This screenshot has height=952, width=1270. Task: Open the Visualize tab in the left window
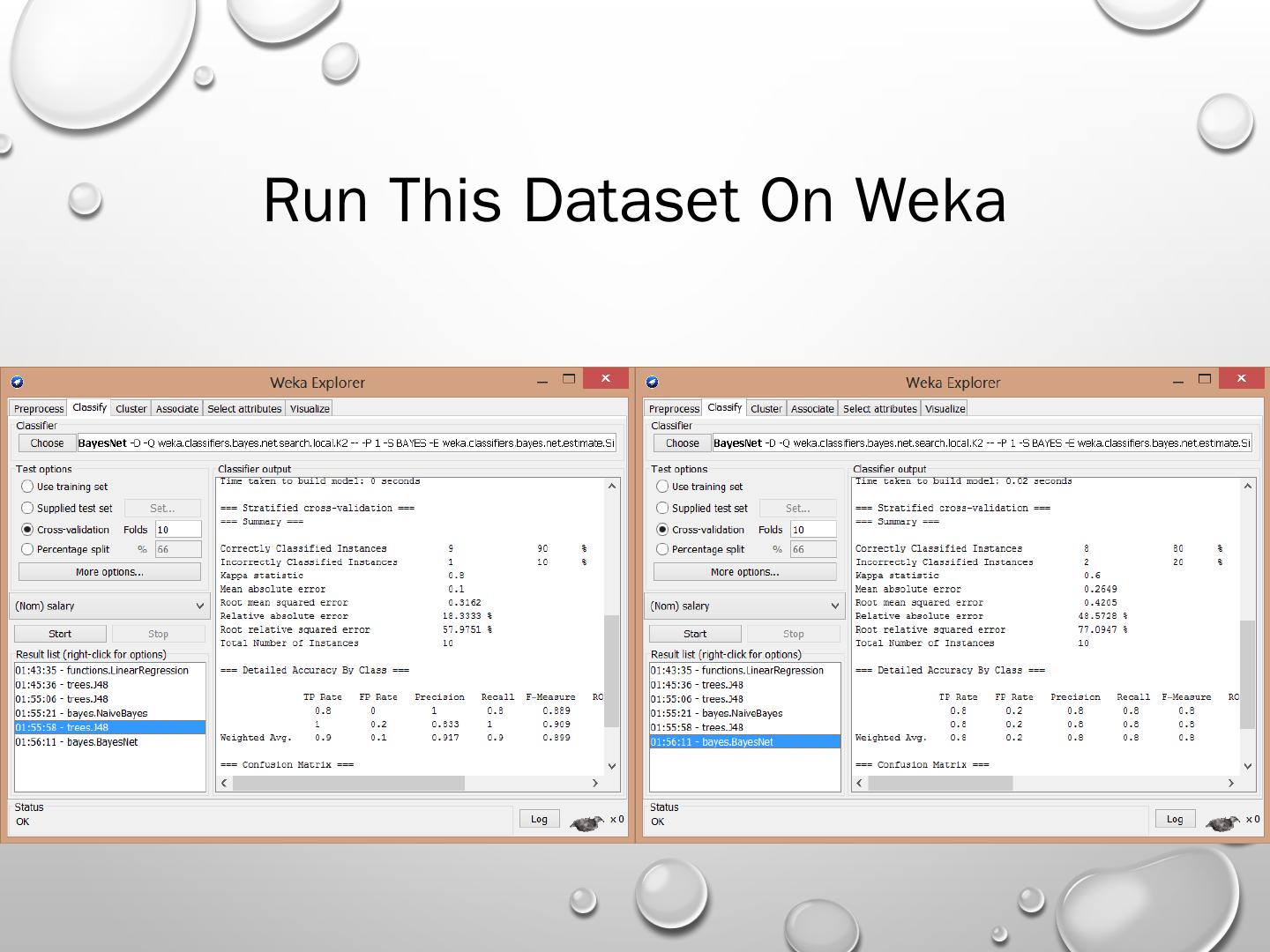(310, 409)
